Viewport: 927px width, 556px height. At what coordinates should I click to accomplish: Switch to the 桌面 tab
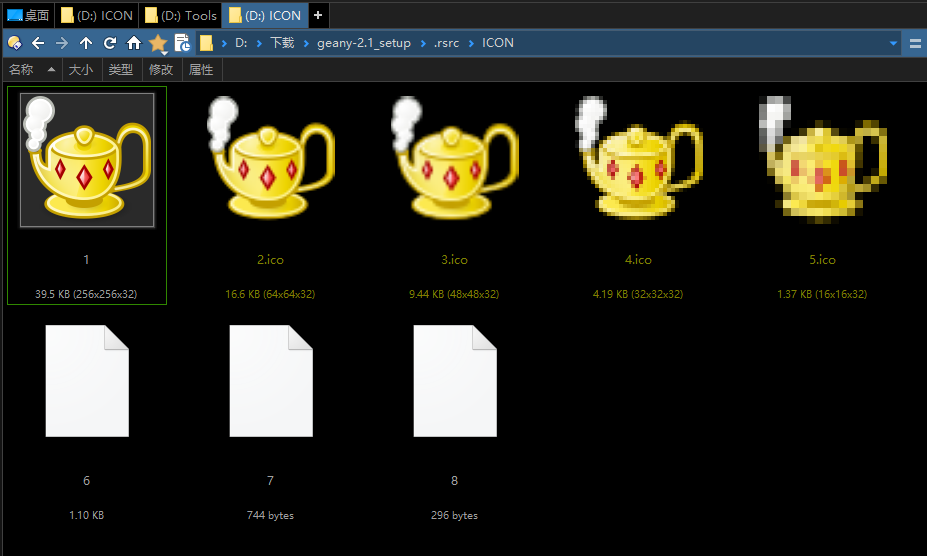click(28, 15)
